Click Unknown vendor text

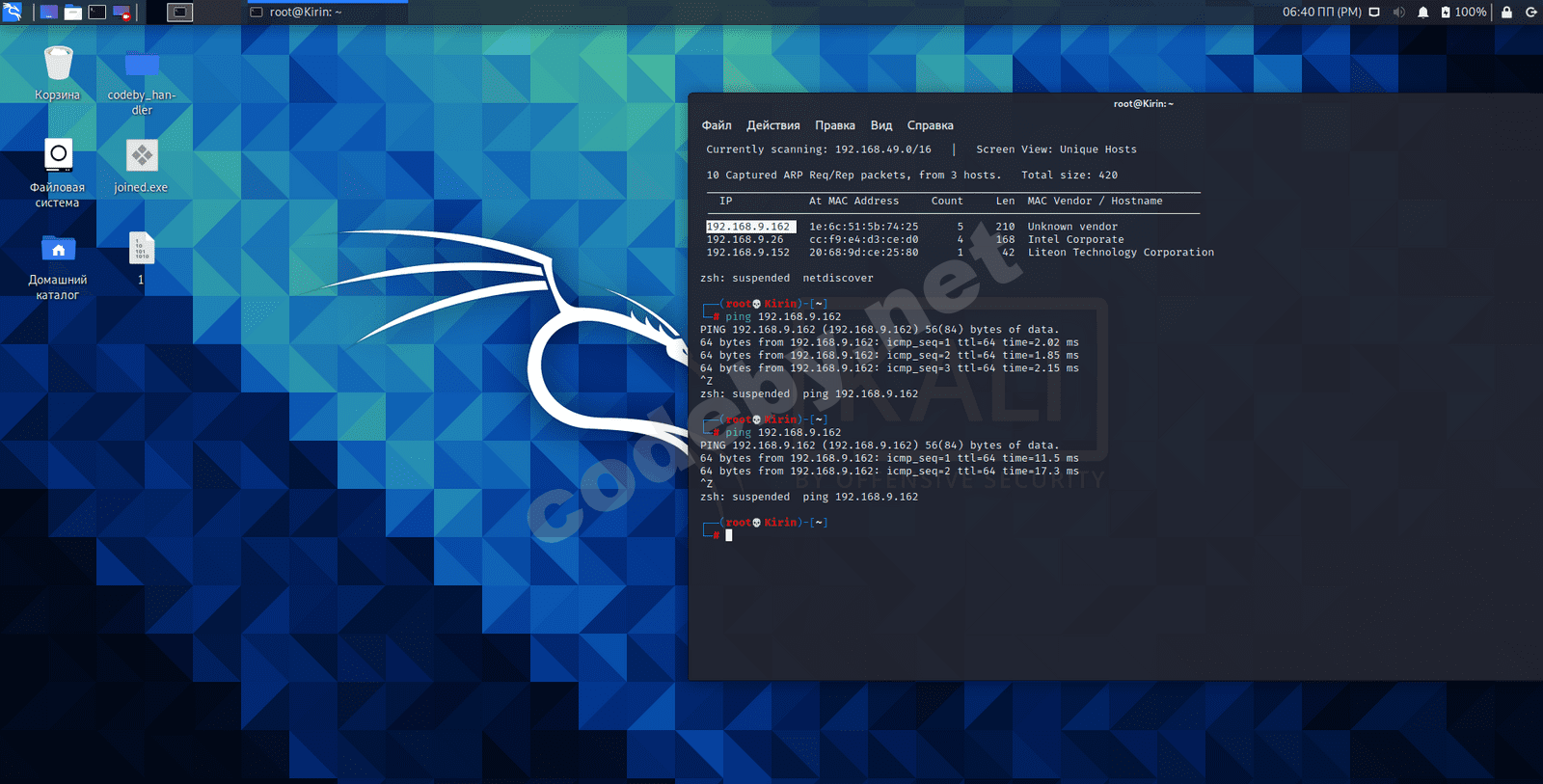1072,227
